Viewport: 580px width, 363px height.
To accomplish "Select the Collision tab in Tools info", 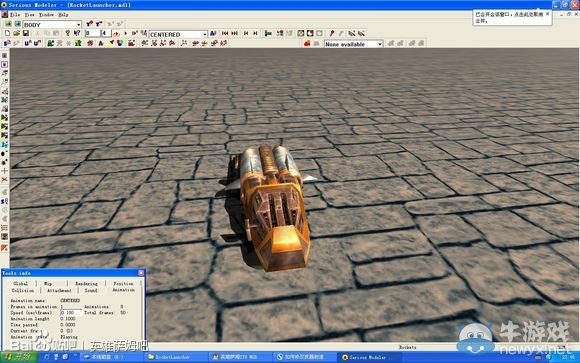I will pyautogui.click(x=23, y=290).
